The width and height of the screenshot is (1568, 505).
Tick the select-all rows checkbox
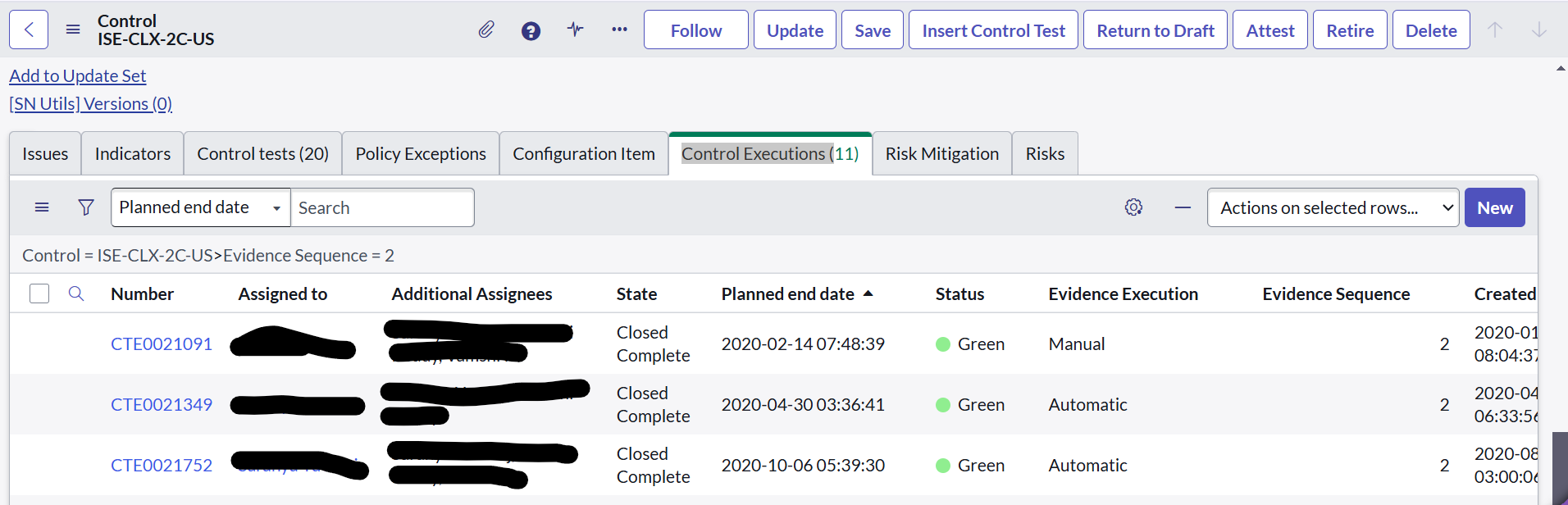click(39, 293)
